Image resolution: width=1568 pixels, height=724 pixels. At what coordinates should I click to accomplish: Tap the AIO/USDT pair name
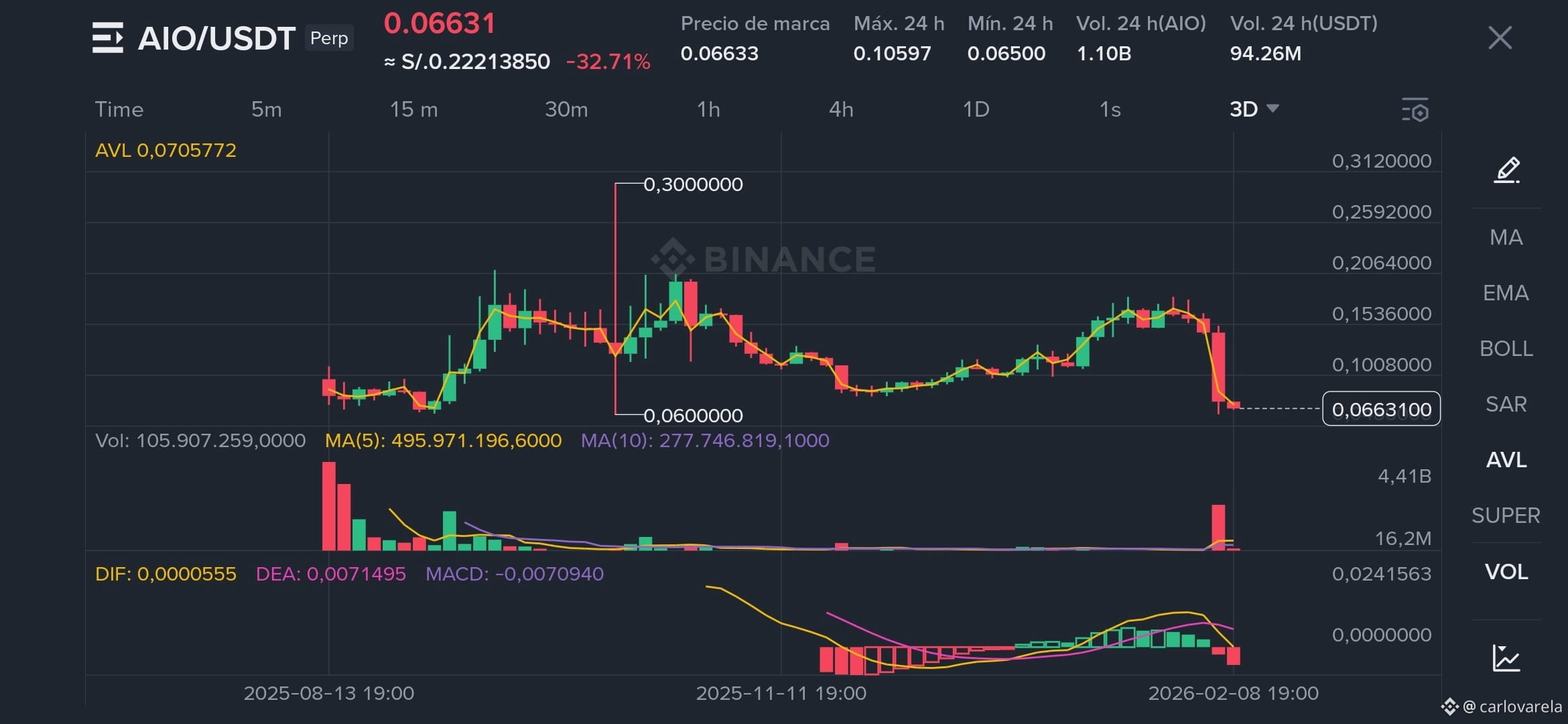(216, 38)
